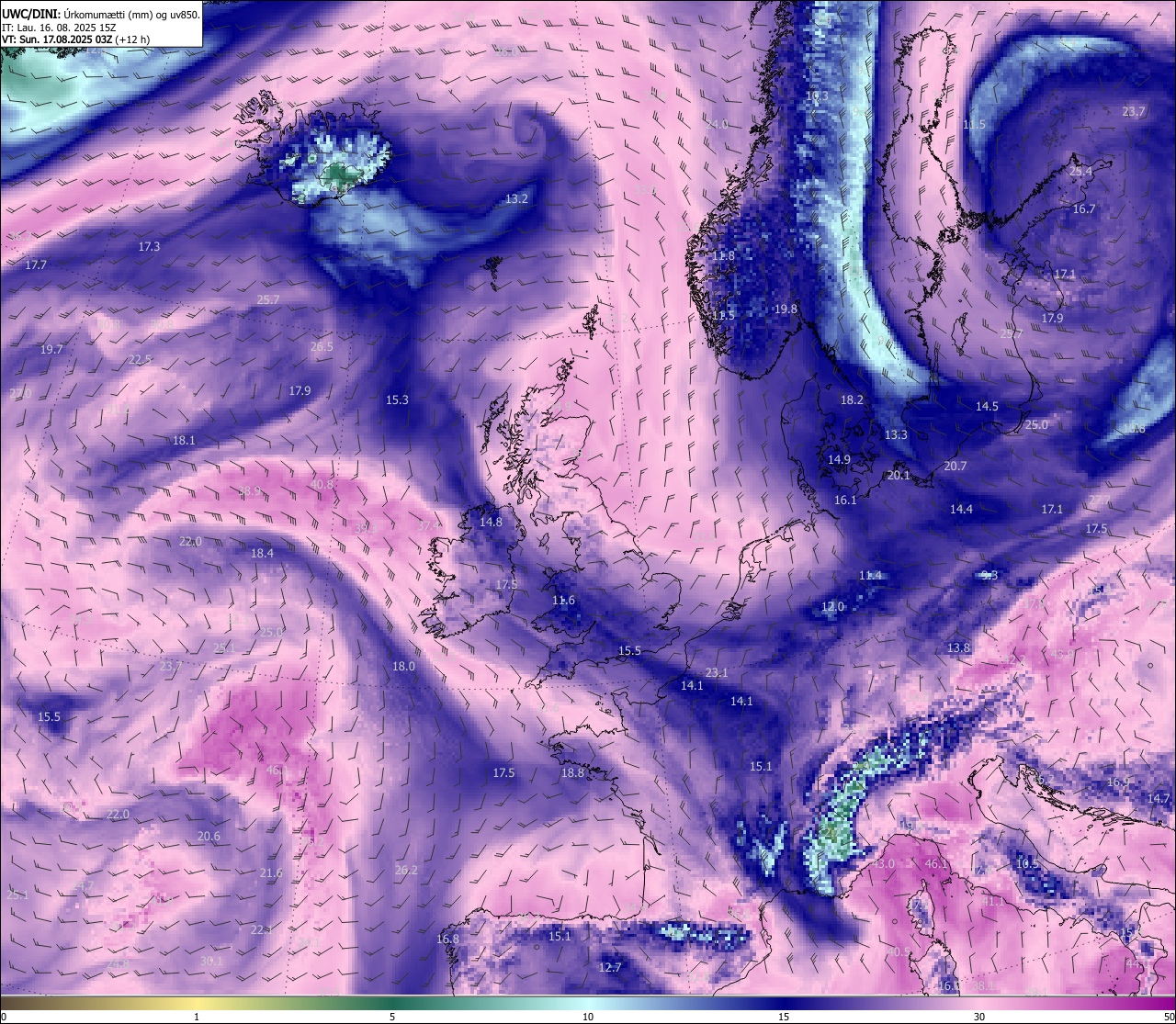This screenshot has height=1024, width=1176.
Task: Click the 14.7 value at right edge
Action: coord(1159,799)
